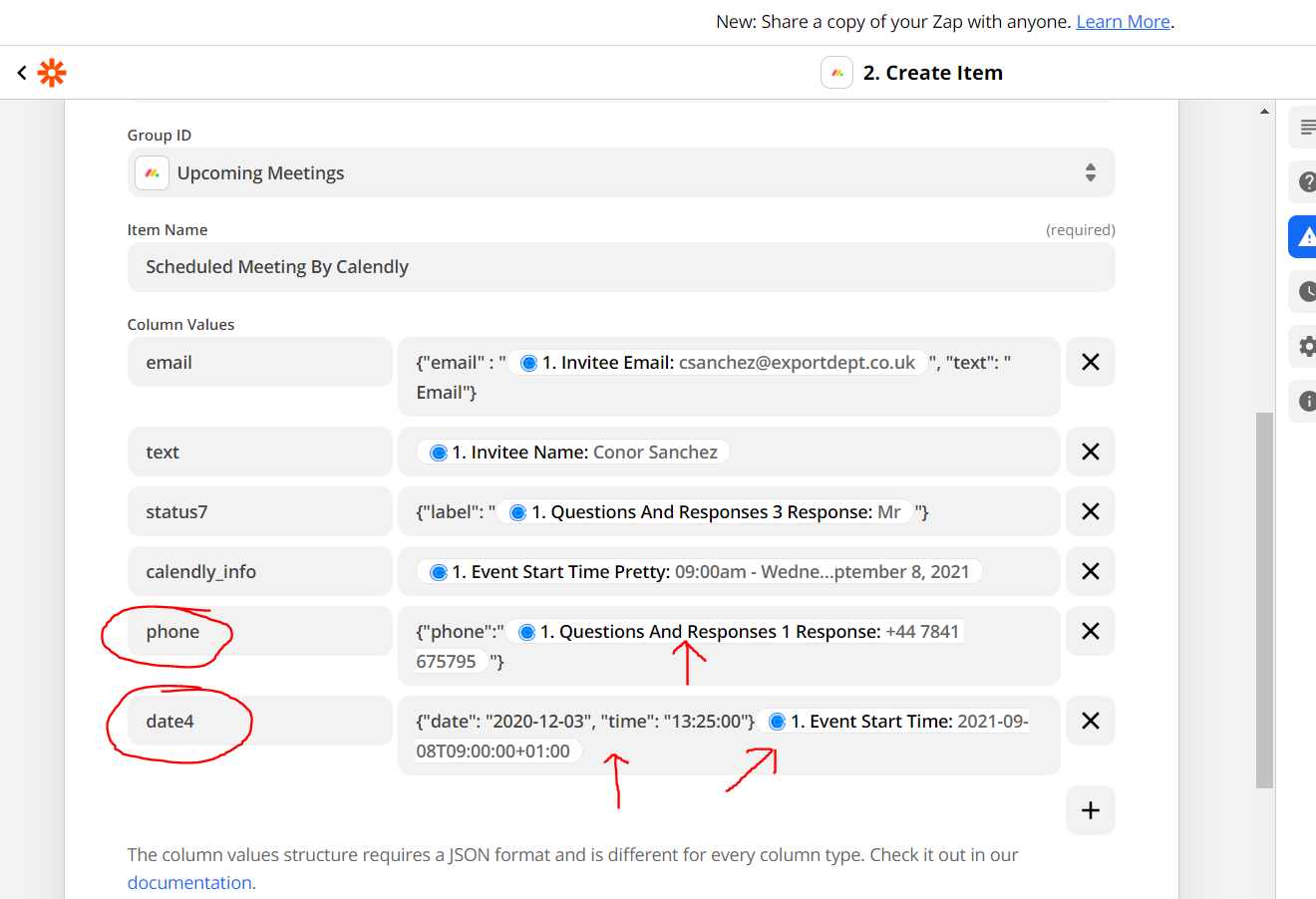Click the calendly_info column key field
This screenshot has height=899, width=1316.
point(260,571)
